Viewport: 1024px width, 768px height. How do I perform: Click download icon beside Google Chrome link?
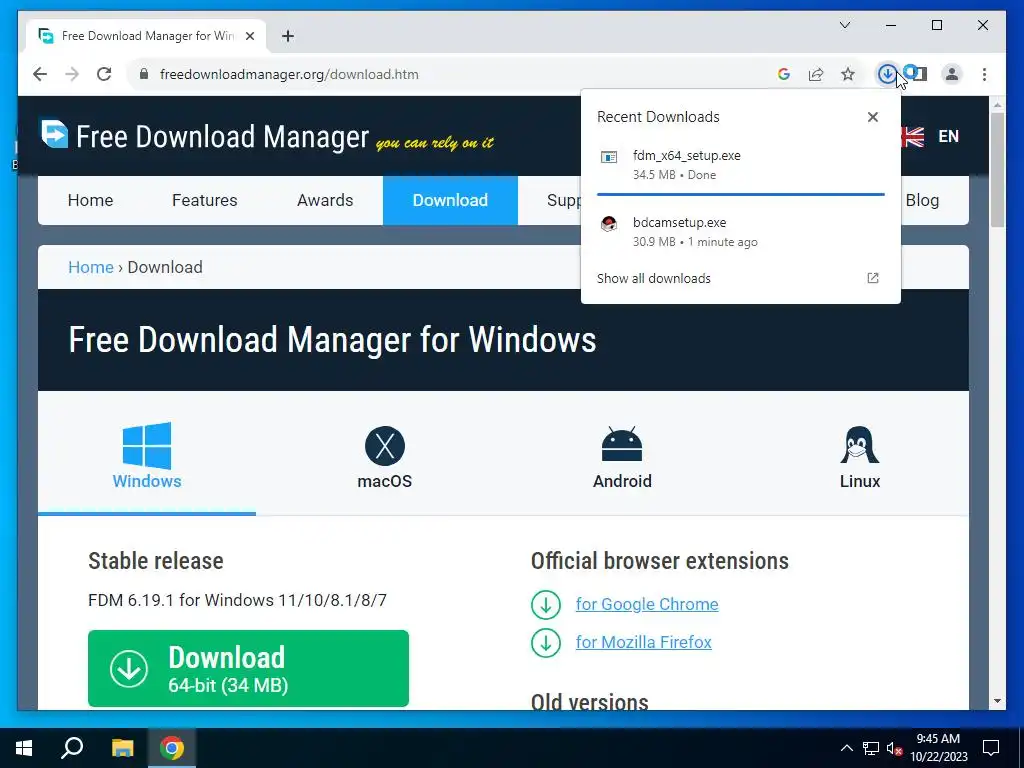pyautogui.click(x=546, y=605)
